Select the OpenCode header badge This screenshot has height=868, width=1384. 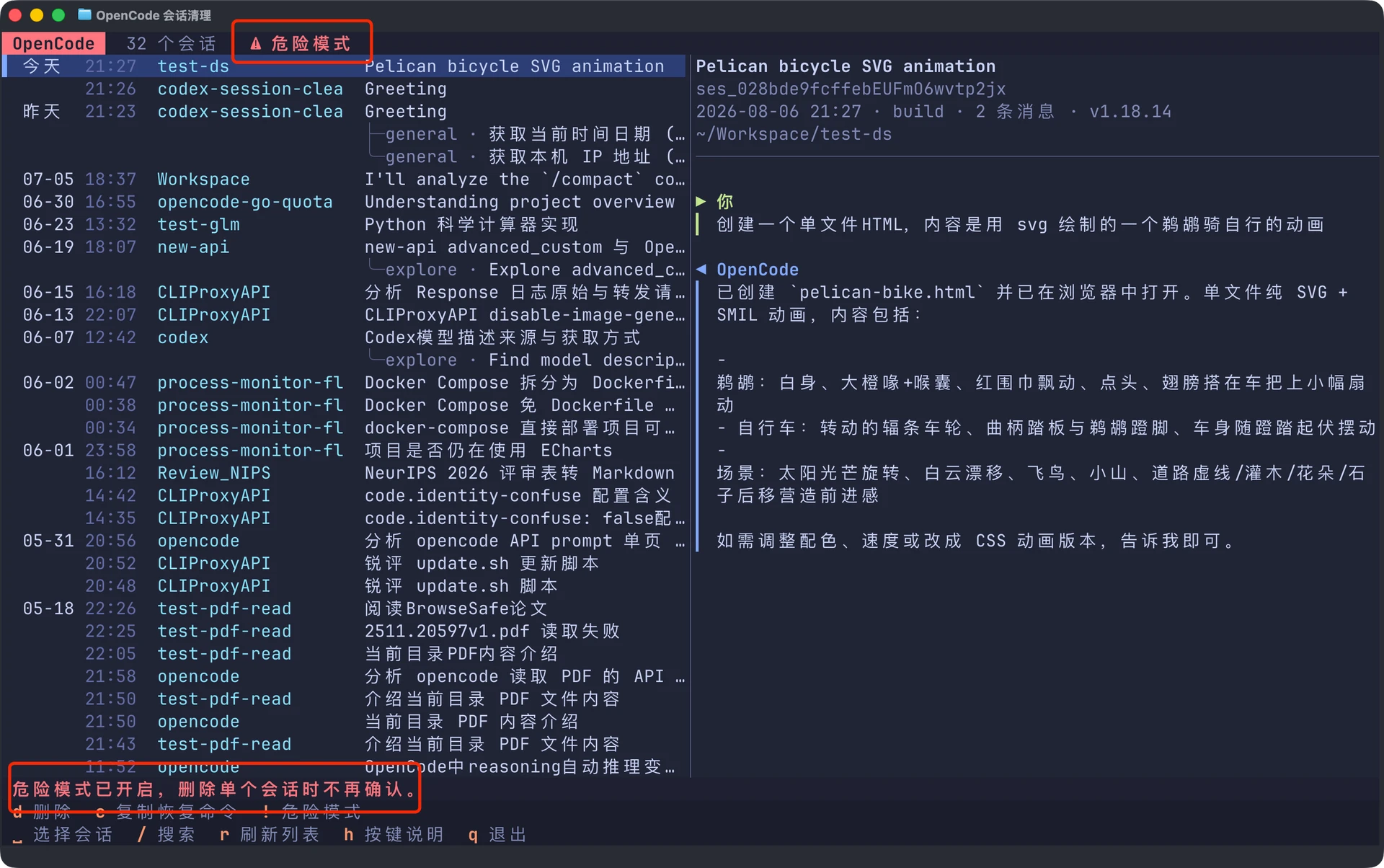coord(53,44)
